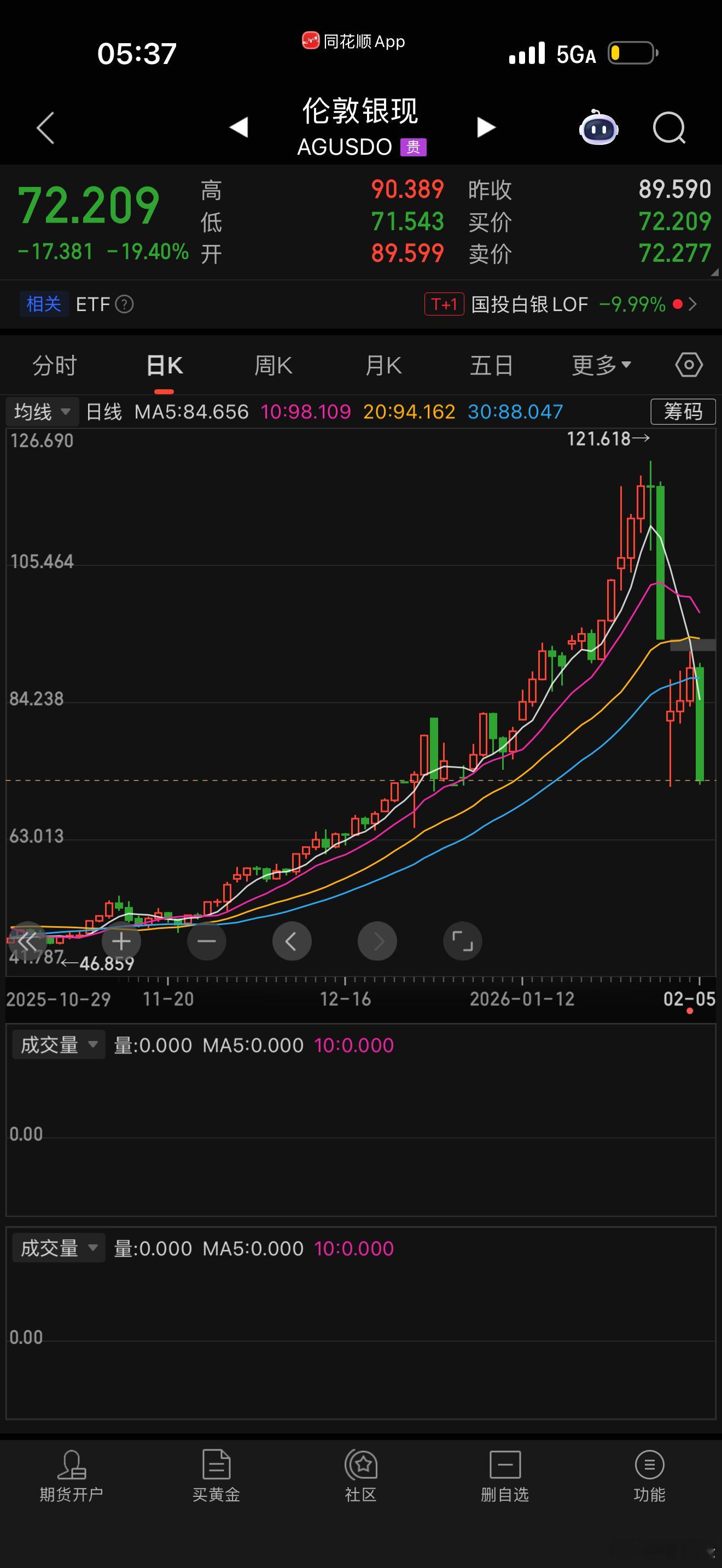Tap the latest green candlestick on the chart
The width and height of the screenshot is (722, 1568).
pyautogui.click(x=700, y=724)
